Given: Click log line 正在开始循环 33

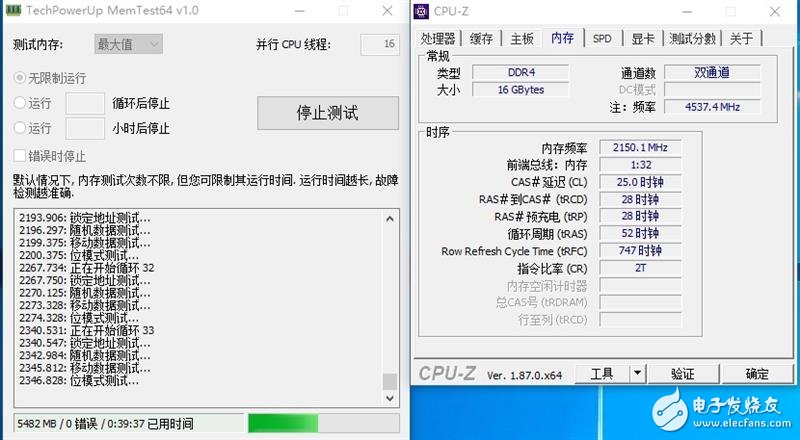Looking at the screenshot, I should (x=87, y=330).
